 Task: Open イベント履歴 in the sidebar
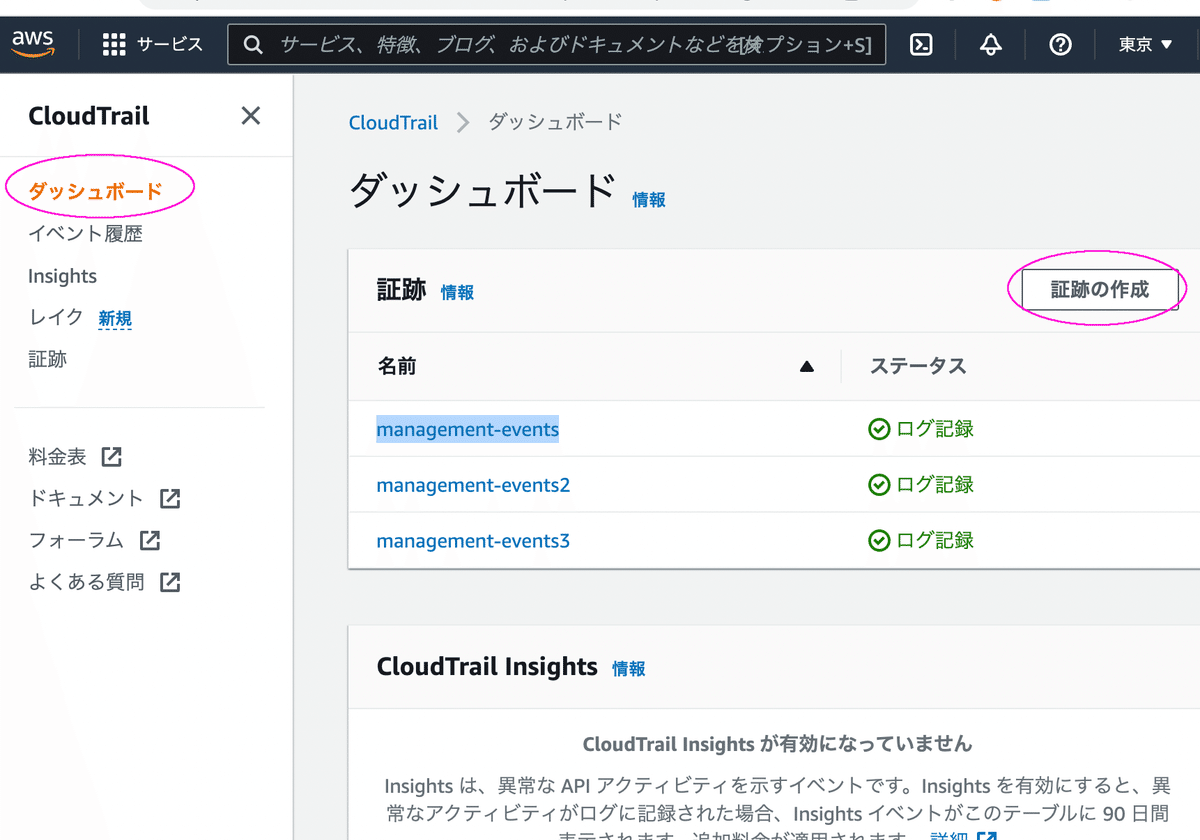[x=85, y=234]
